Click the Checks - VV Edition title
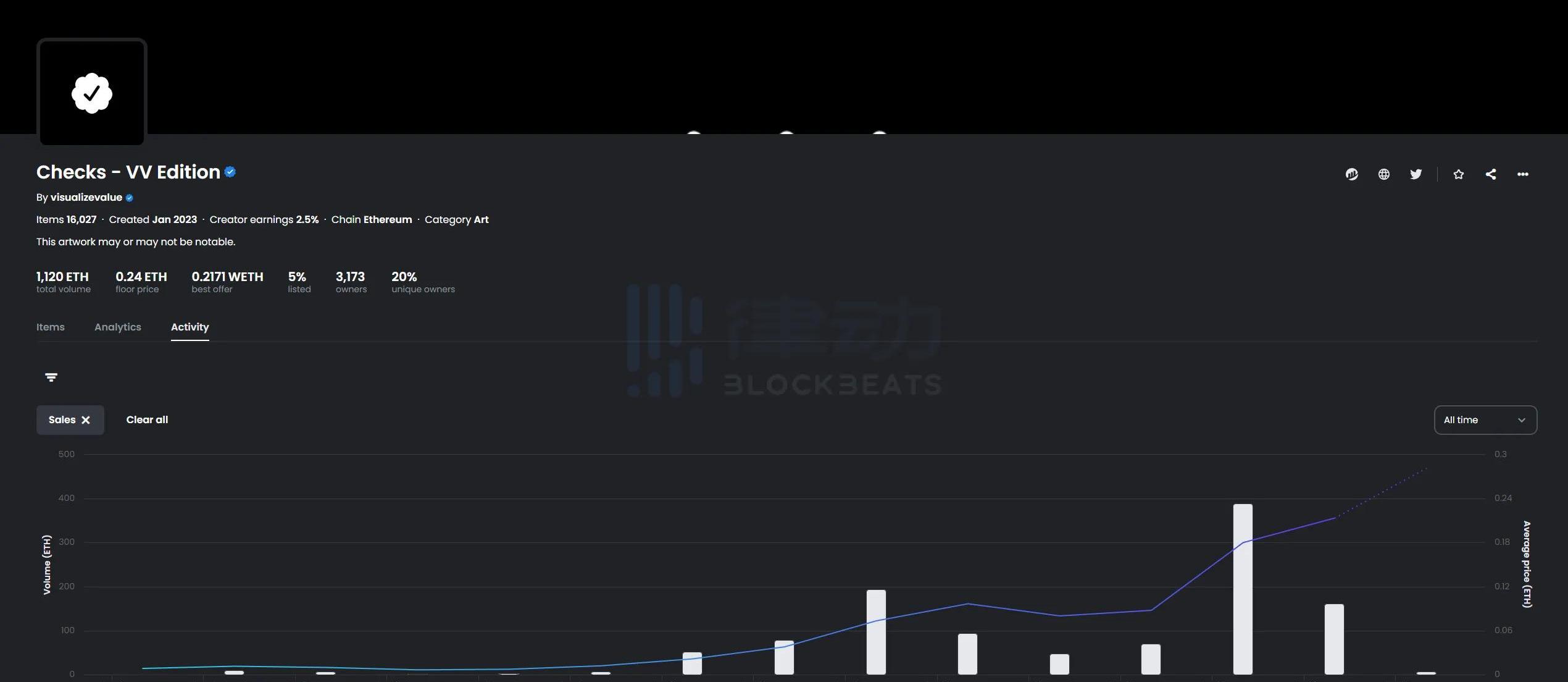 (x=128, y=172)
